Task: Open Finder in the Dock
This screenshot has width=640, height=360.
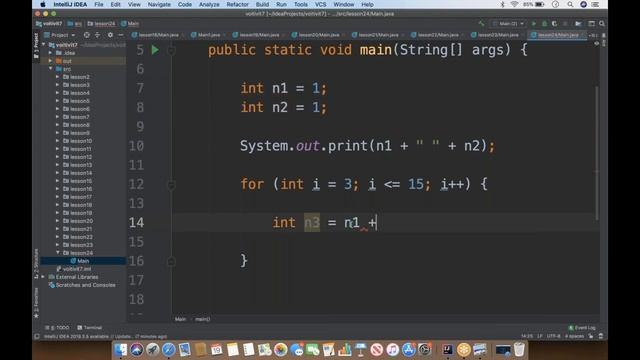Action: [120, 350]
